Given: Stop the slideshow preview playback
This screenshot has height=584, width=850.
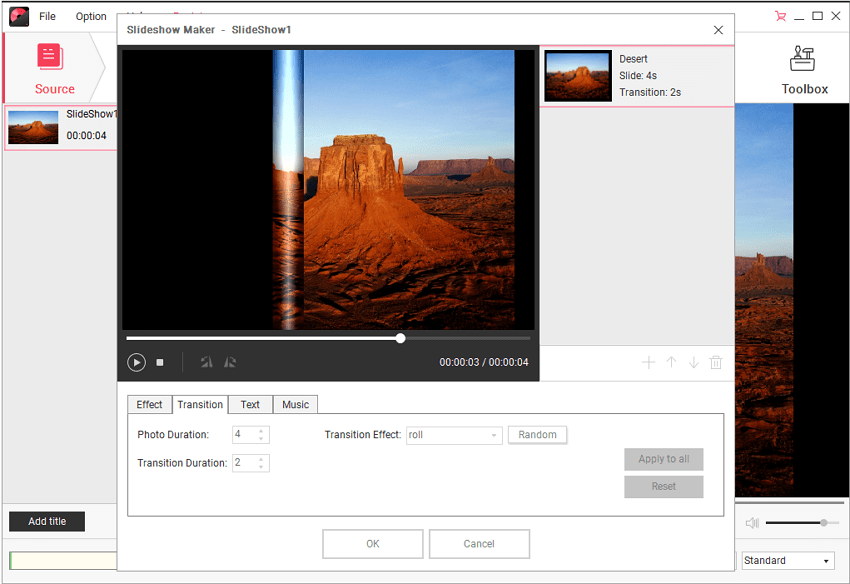Looking at the screenshot, I should pyautogui.click(x=160, y=362).
